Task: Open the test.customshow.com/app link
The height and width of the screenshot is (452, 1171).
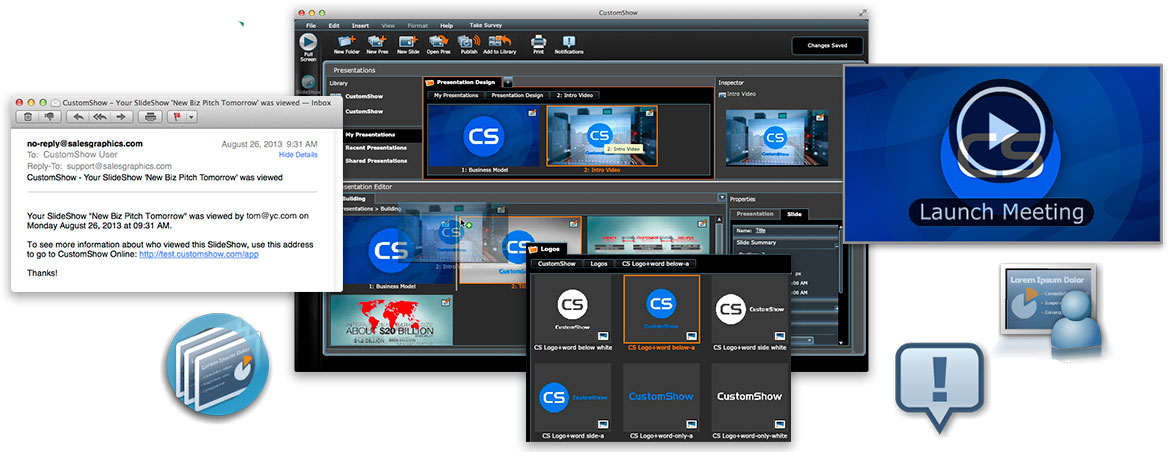Action: click(x=199, y=254)
